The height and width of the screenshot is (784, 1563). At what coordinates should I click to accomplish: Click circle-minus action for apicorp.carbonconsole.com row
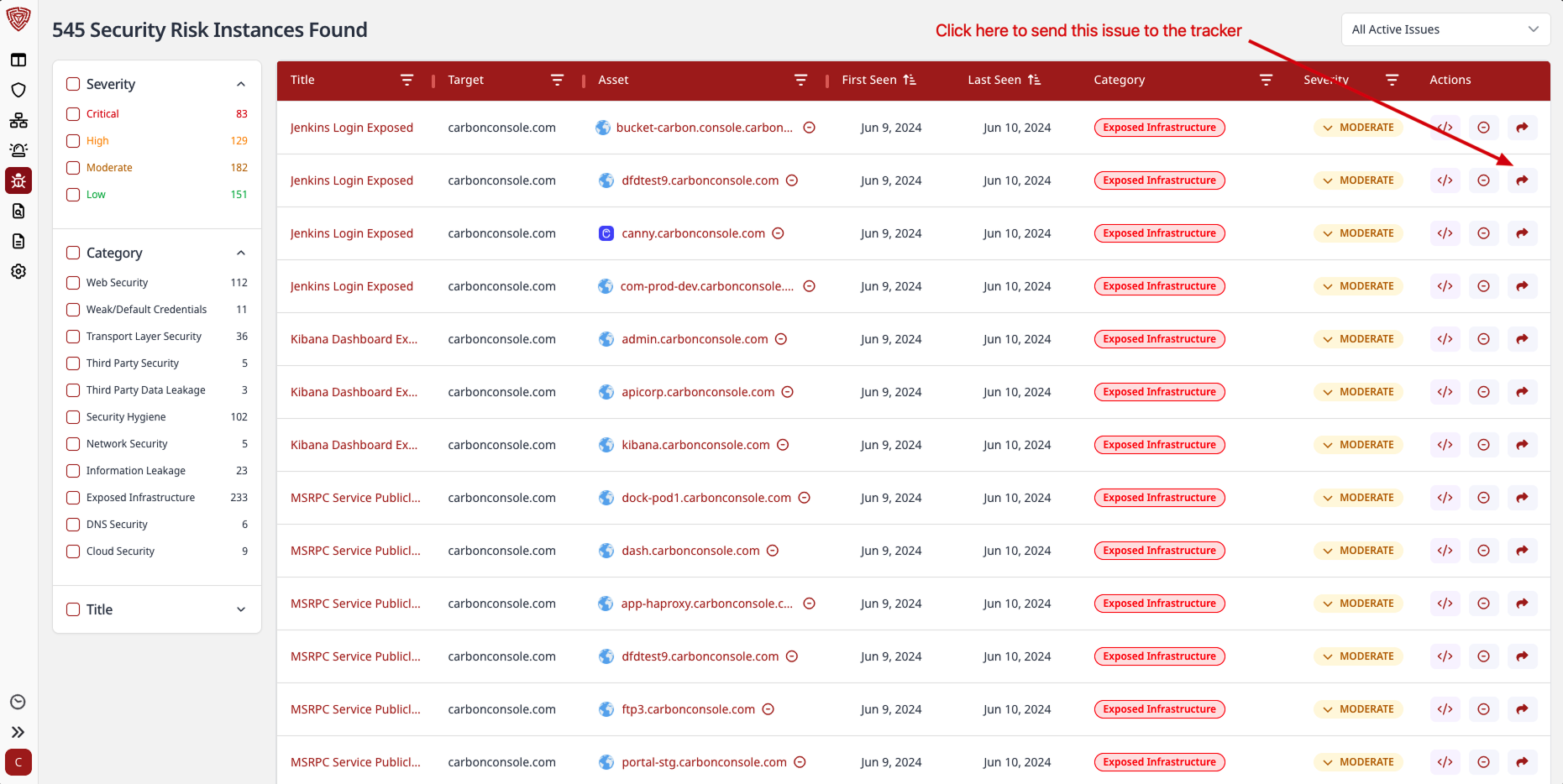click(x=1483, y=392)
